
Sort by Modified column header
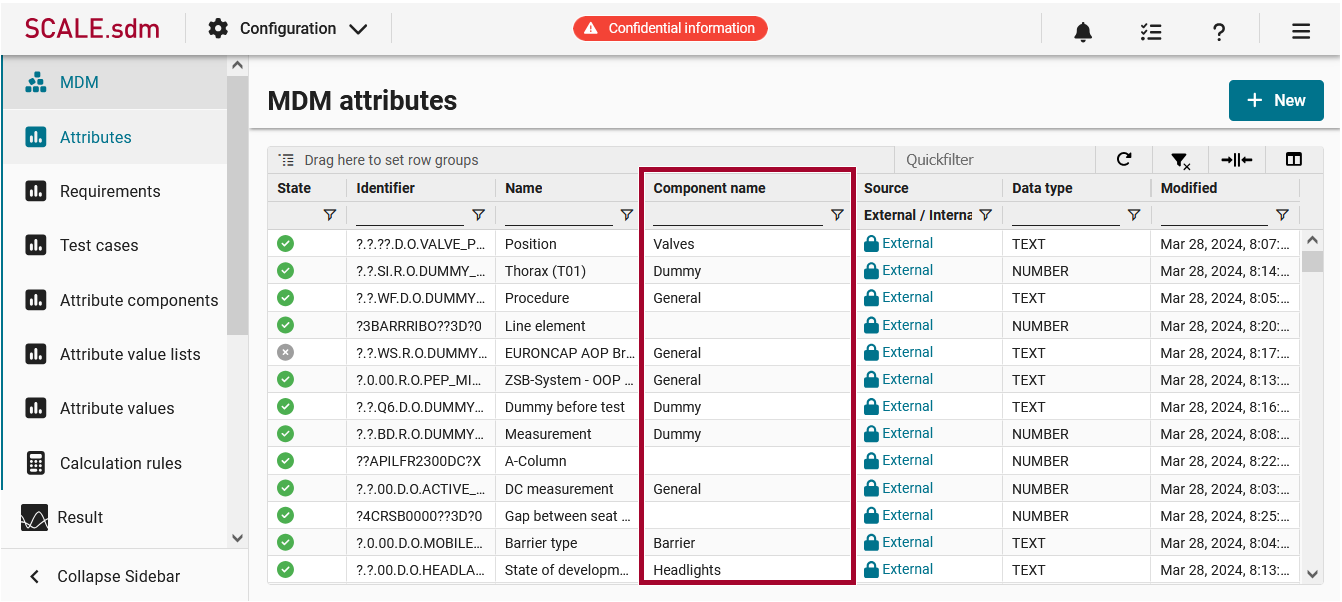tap(1189, 188)
